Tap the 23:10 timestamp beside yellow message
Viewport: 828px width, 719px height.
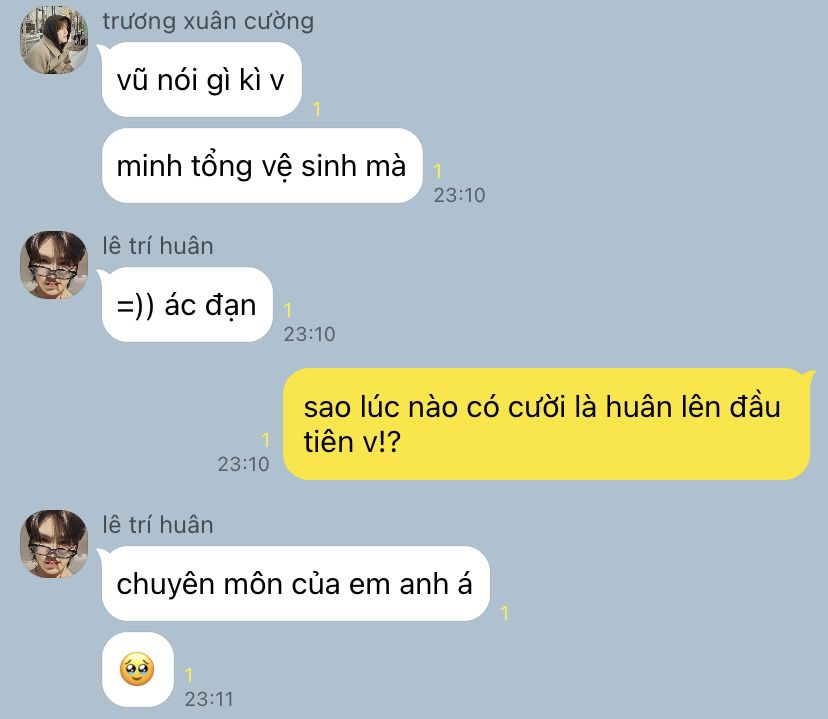[243, 465]
